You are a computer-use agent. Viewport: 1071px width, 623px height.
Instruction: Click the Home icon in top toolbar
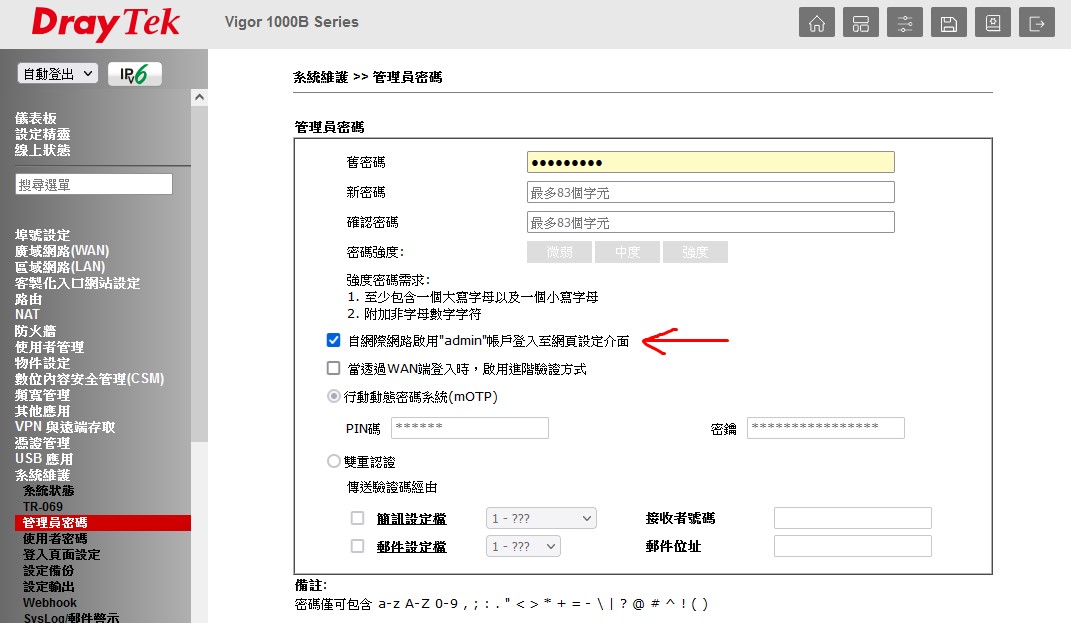tap(817, 24)
